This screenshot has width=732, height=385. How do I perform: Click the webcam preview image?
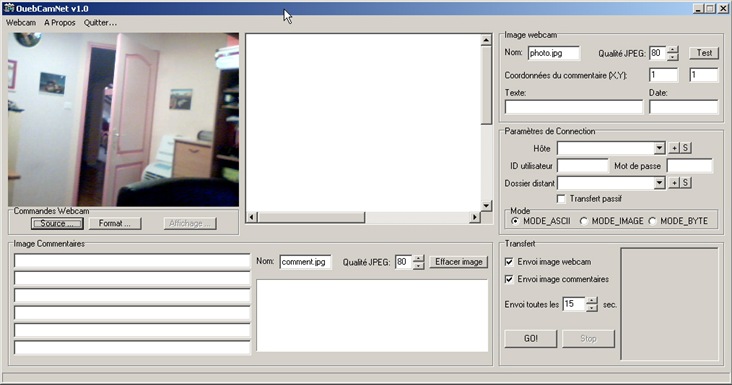coord(123,119)
